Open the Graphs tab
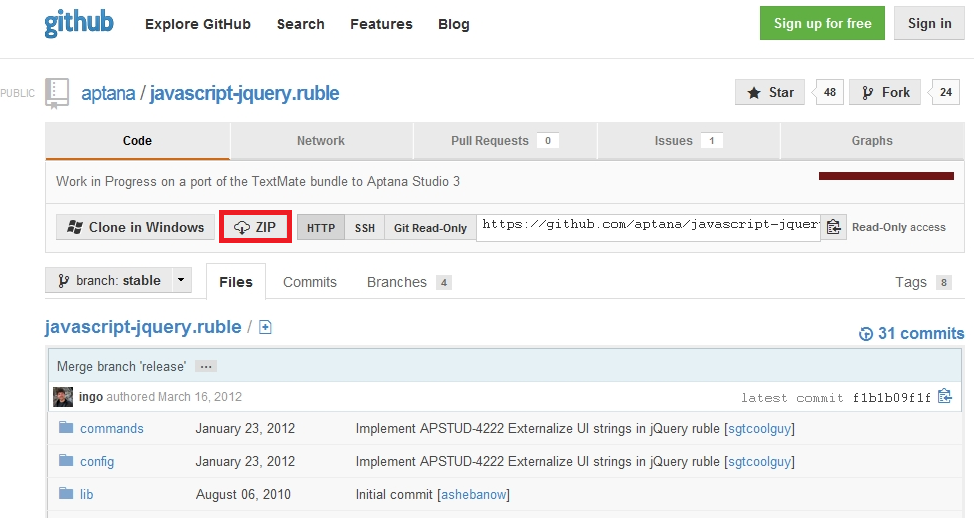 pos(872,141)
